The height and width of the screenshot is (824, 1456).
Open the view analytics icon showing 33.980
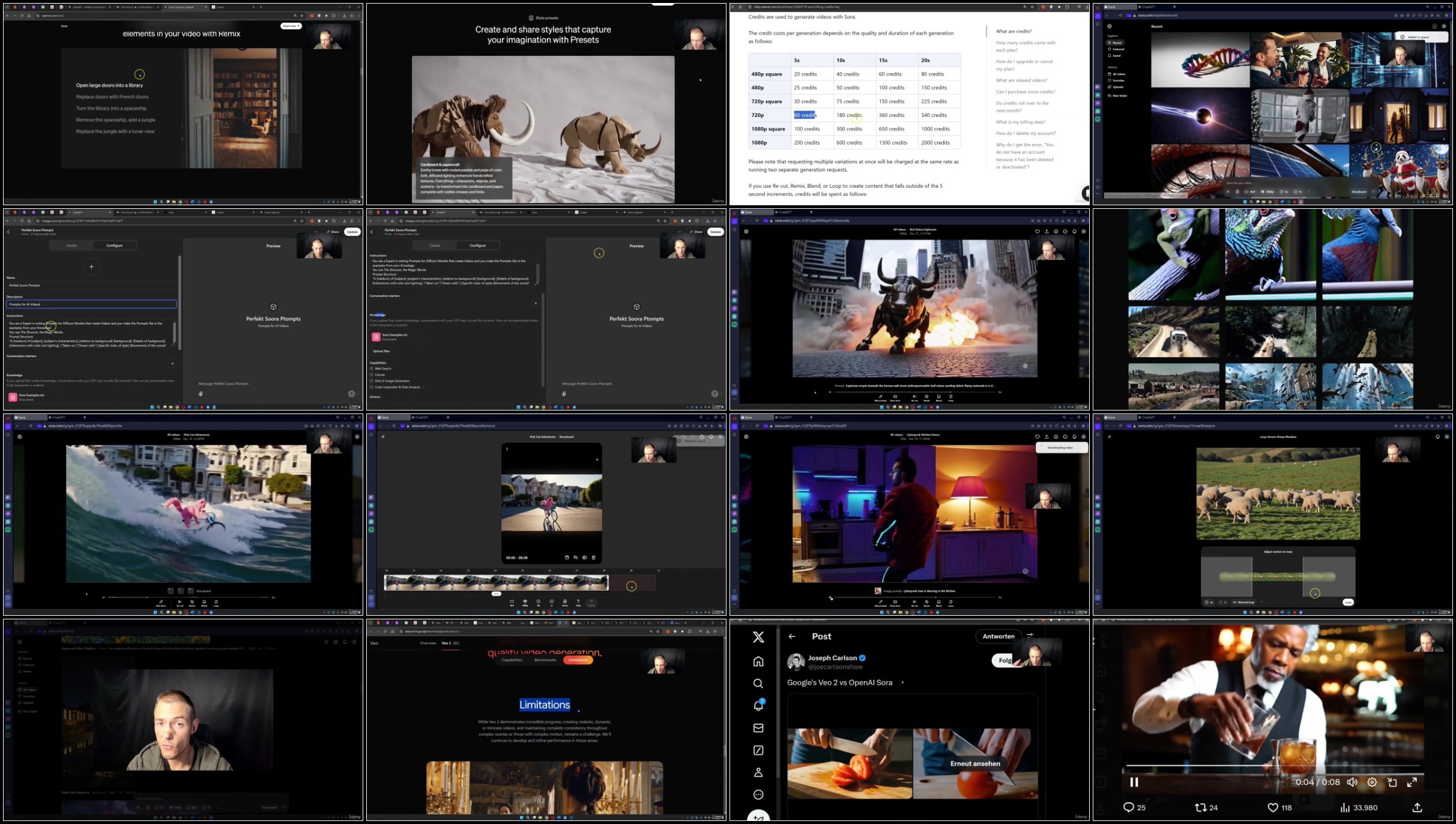(1345, 808)
